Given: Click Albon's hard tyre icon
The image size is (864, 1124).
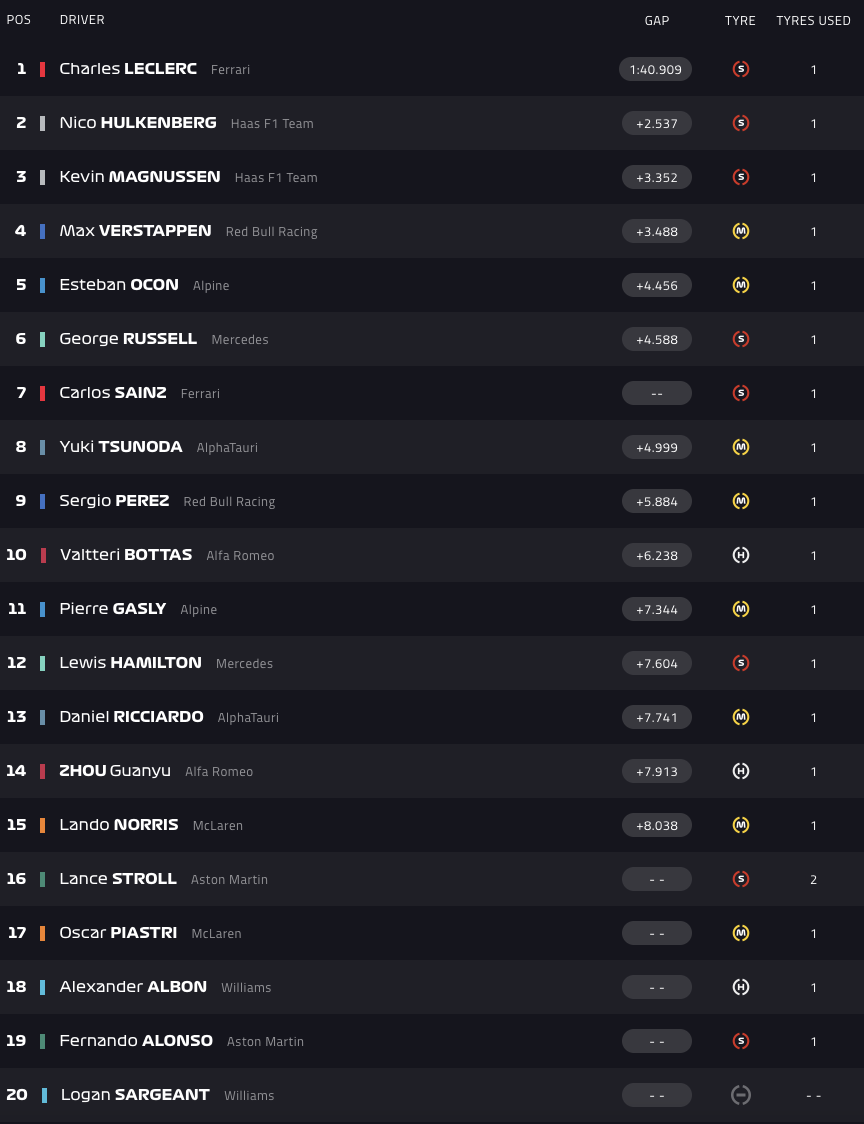Looking at the screenshot, I should point(740,987).
